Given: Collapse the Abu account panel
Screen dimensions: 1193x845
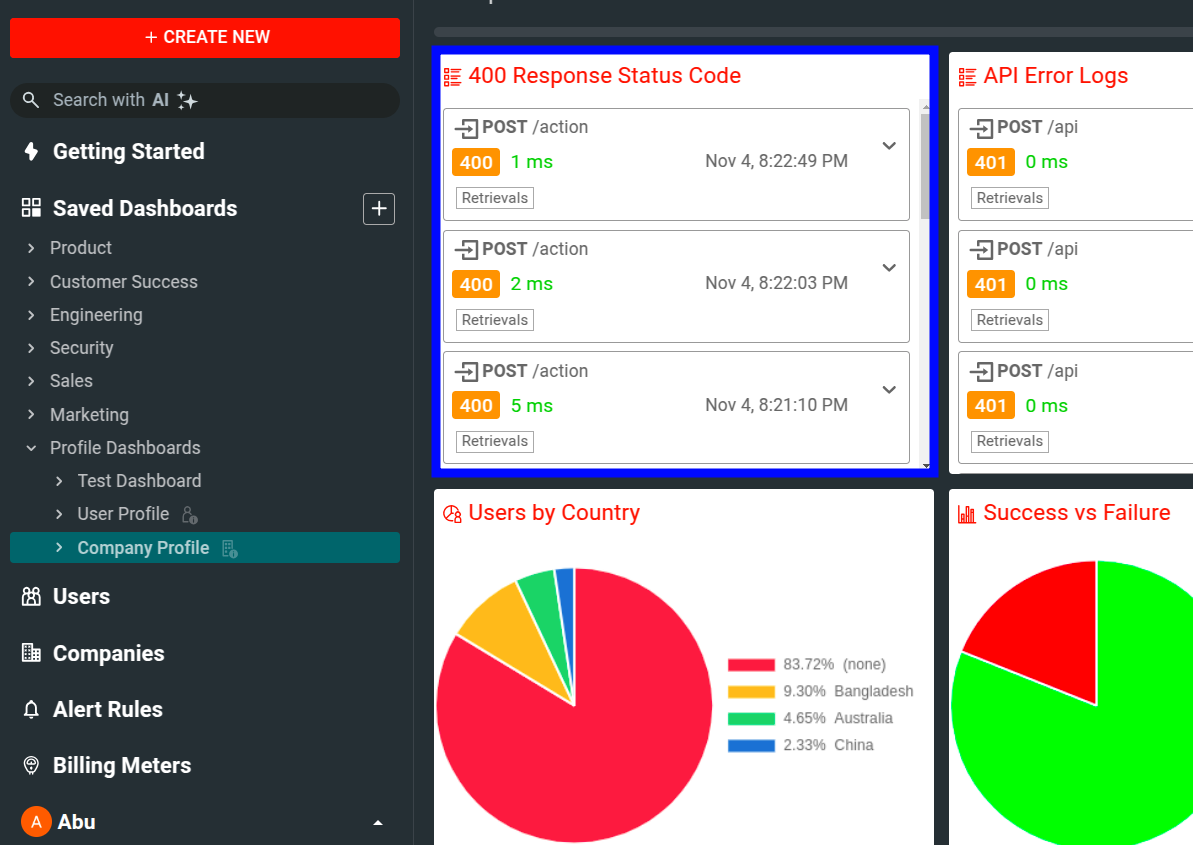Looking at the screenshot, I should click(377, 821).
